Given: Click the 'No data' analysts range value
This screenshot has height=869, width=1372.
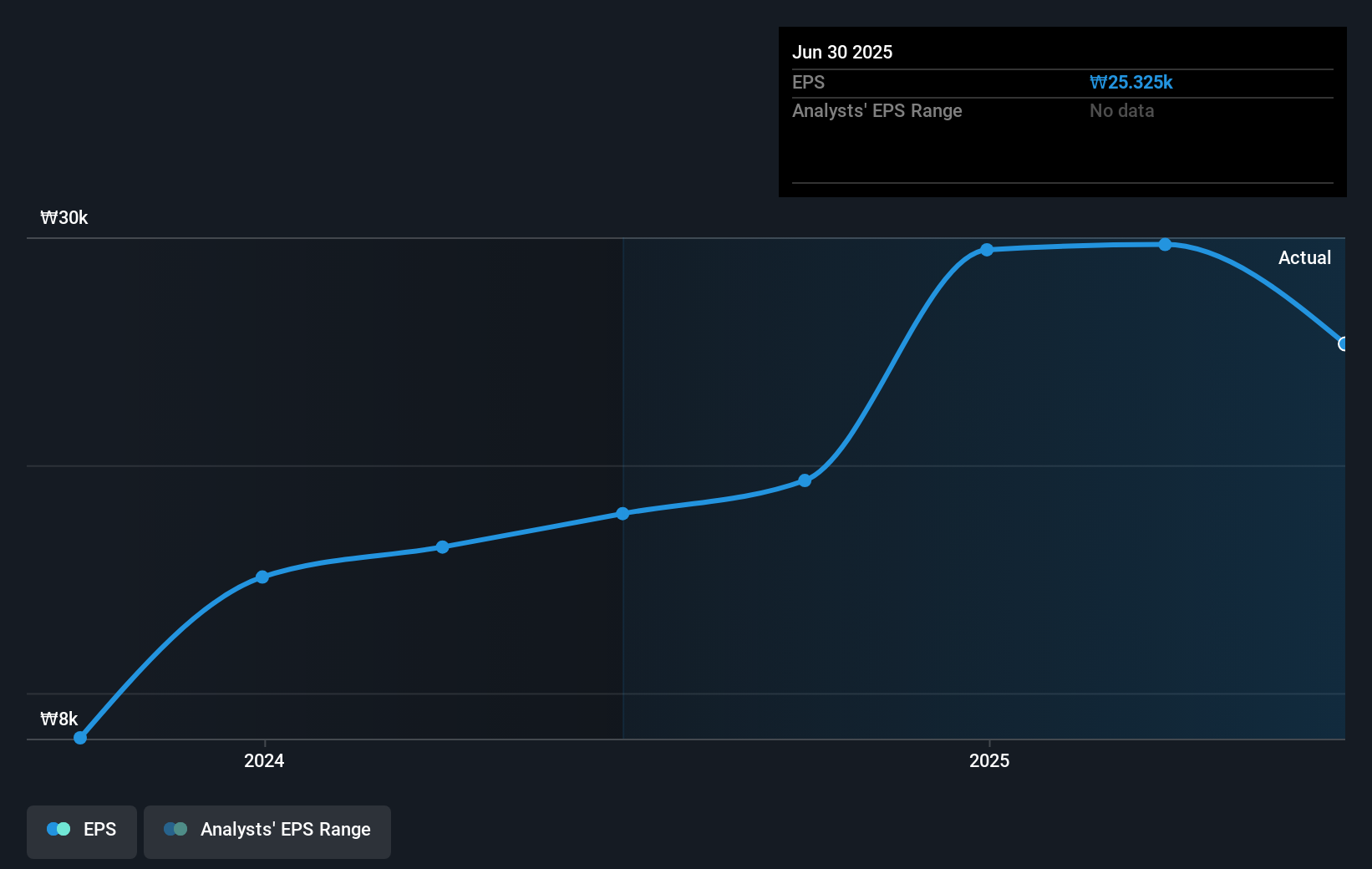Looking at the screenshot, I should coord(1121,110).
